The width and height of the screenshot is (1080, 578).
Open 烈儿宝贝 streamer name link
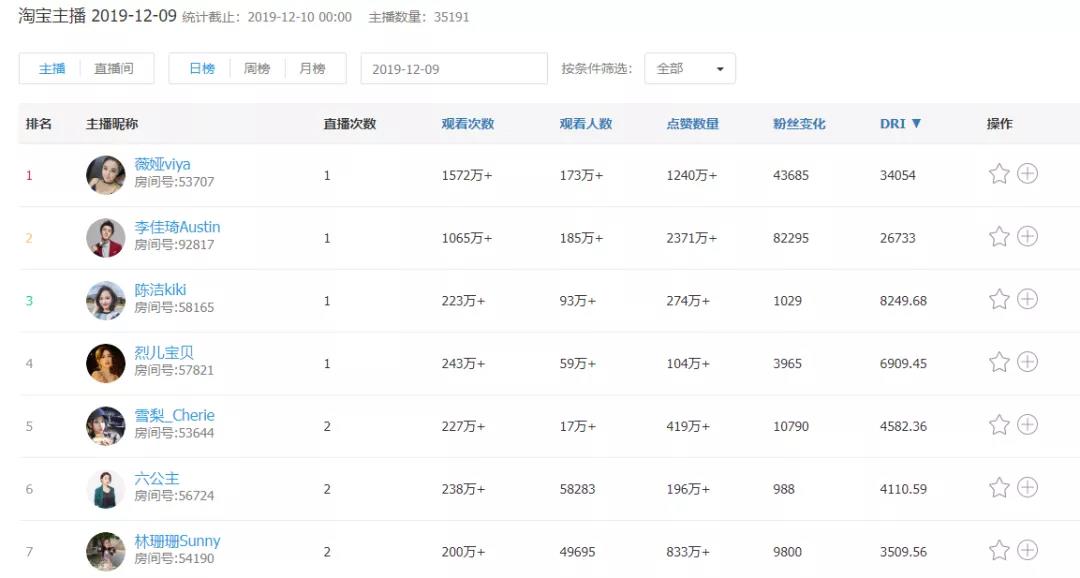pyautogui.click(x=164, y=352)
